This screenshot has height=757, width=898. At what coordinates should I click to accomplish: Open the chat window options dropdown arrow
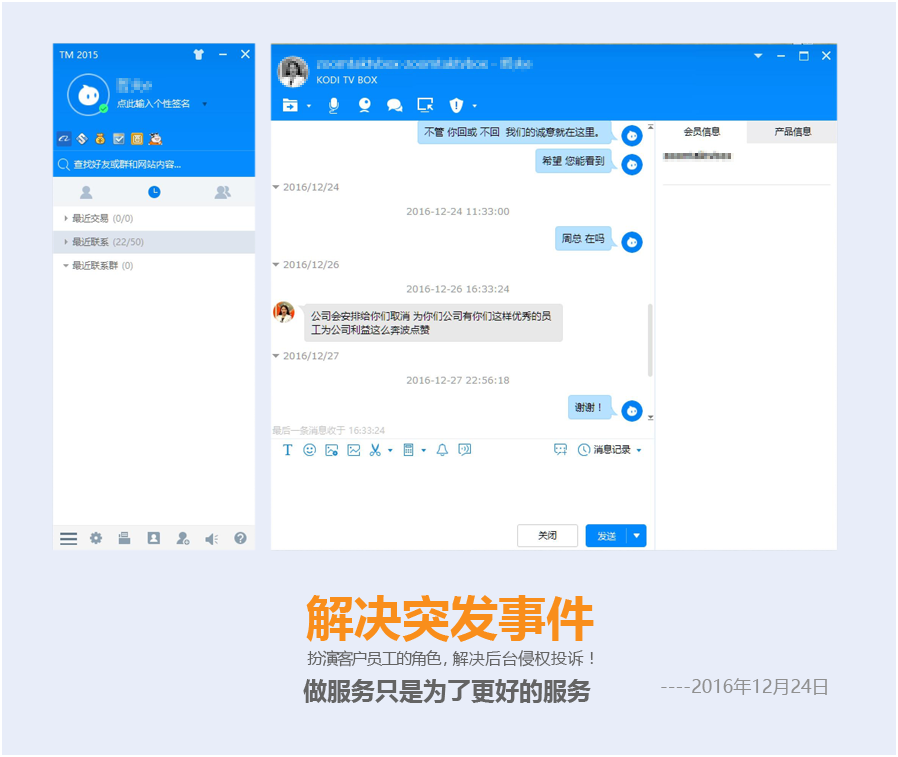coord(758,56)
